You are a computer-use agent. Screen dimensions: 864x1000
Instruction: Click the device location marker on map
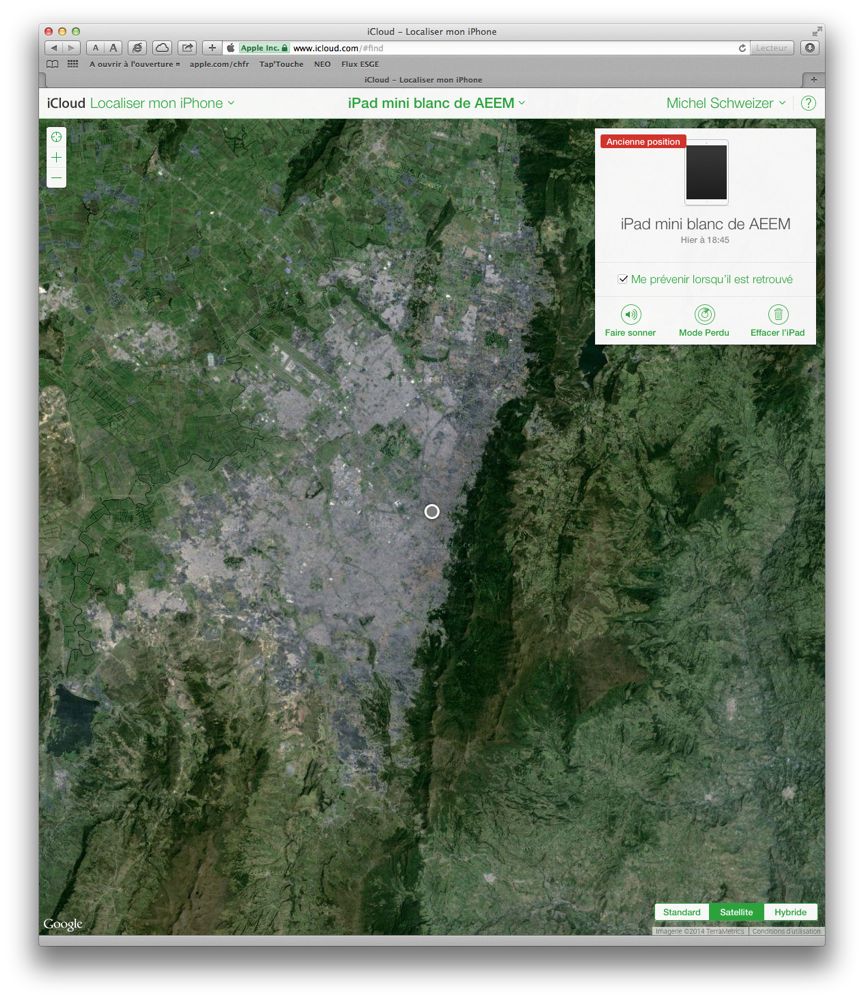[x=432, y=511]
